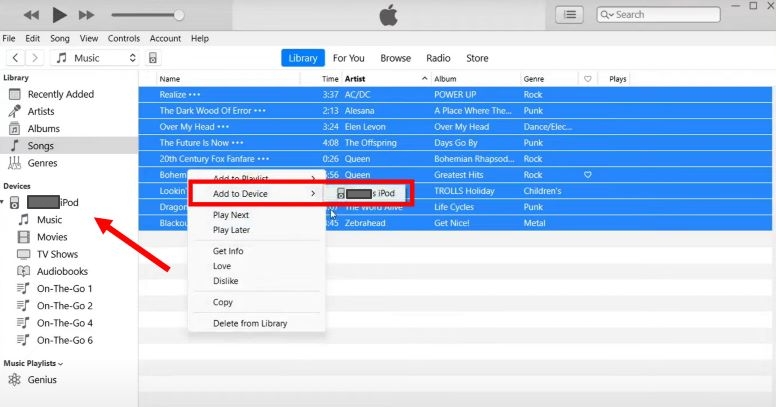Select Songs in the Library sidebar
The image size is (776, 407).
coord(69,146)
